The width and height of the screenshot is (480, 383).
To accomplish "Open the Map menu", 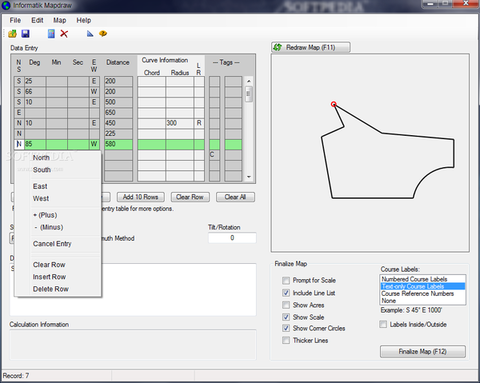I will (60, 20).
